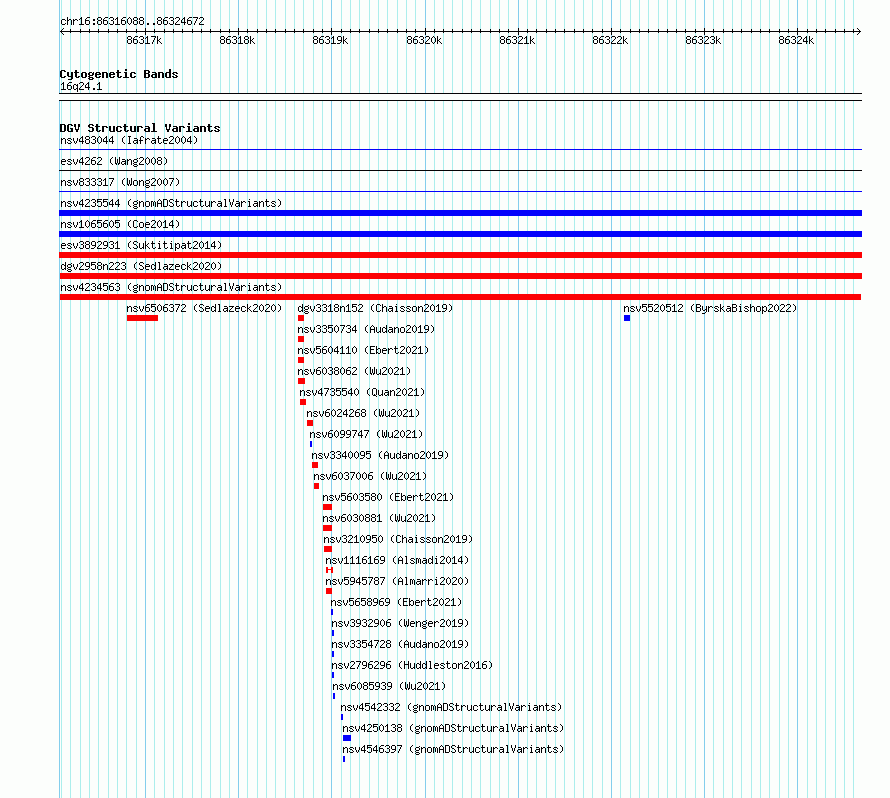Click red marker under nsv6038062 (Wu2021)
Viewport: 890px width, 798px height.
point(301,381)
